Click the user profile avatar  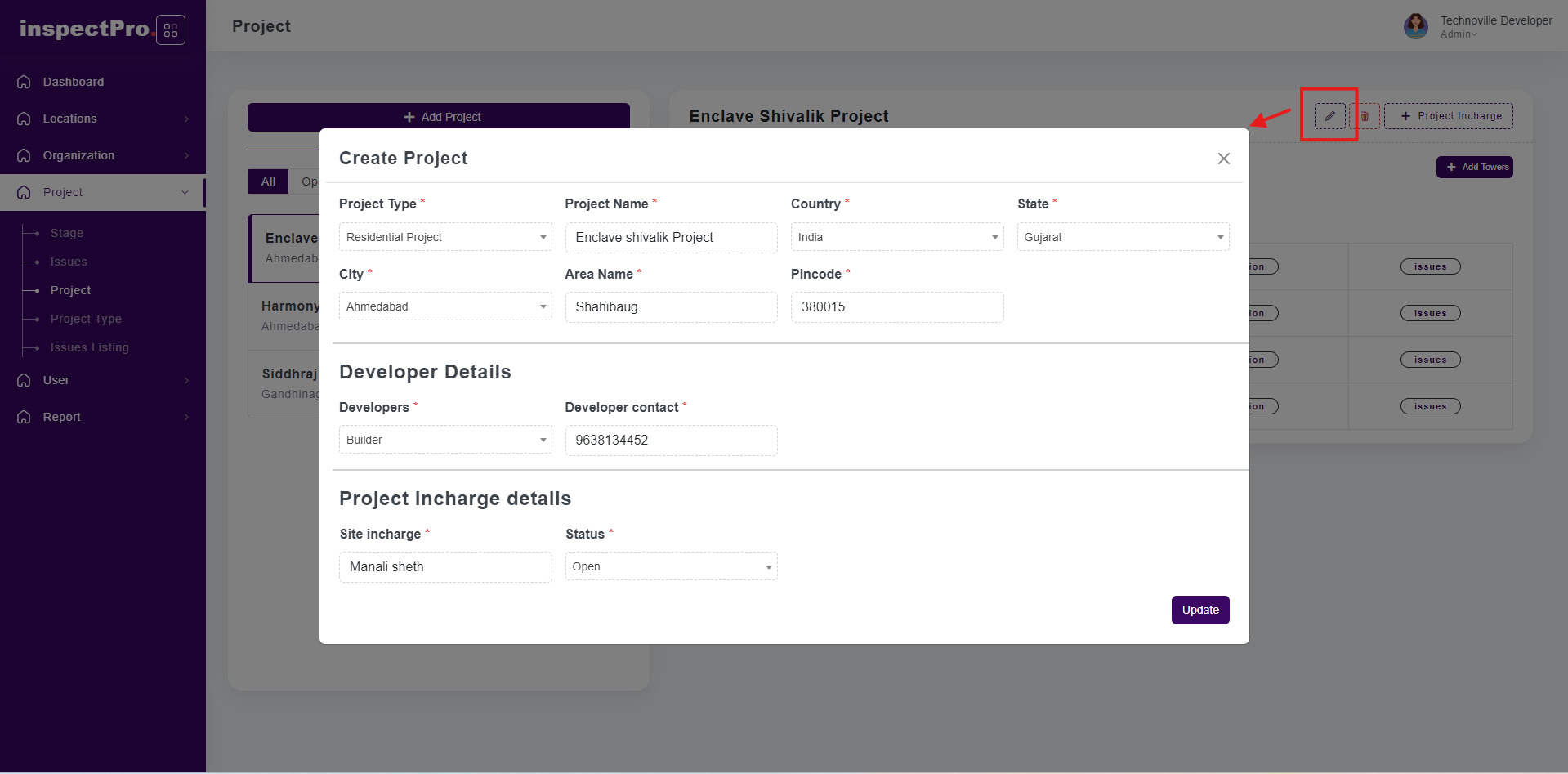1415,26
